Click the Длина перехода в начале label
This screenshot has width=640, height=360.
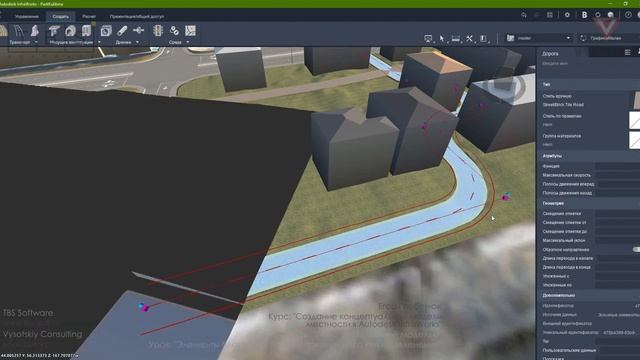(x=568, y=258)
